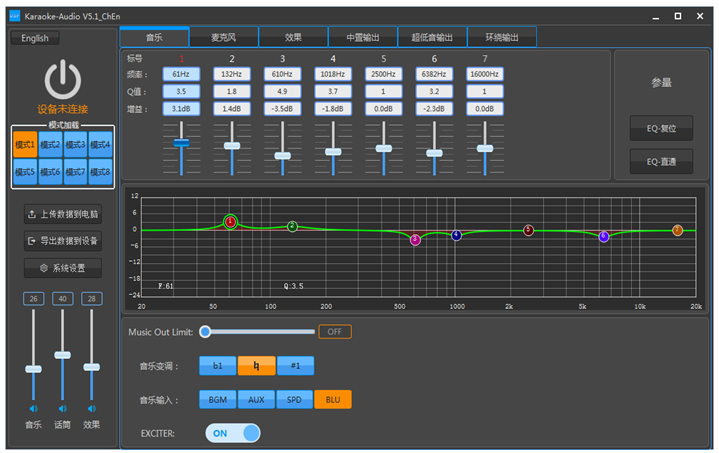The width and height of the screenshot is (719, 453).
Task: Select dark red EQ node 5 on graph
Action: (529, 230)
